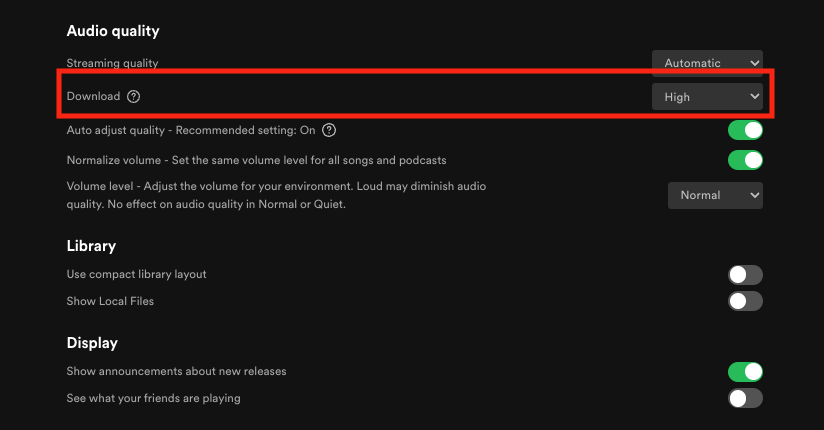The height and width of the screenshot is (430, 824).
Task: Click the Streaming quality label
Action: point(112,63)
